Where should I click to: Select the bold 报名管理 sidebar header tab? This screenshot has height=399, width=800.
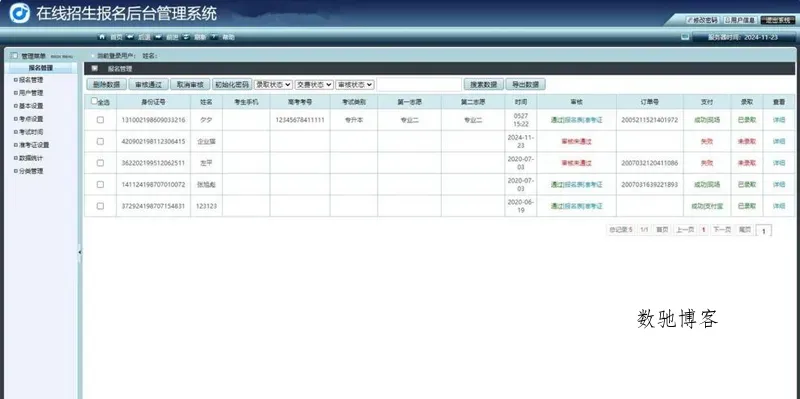41,68
